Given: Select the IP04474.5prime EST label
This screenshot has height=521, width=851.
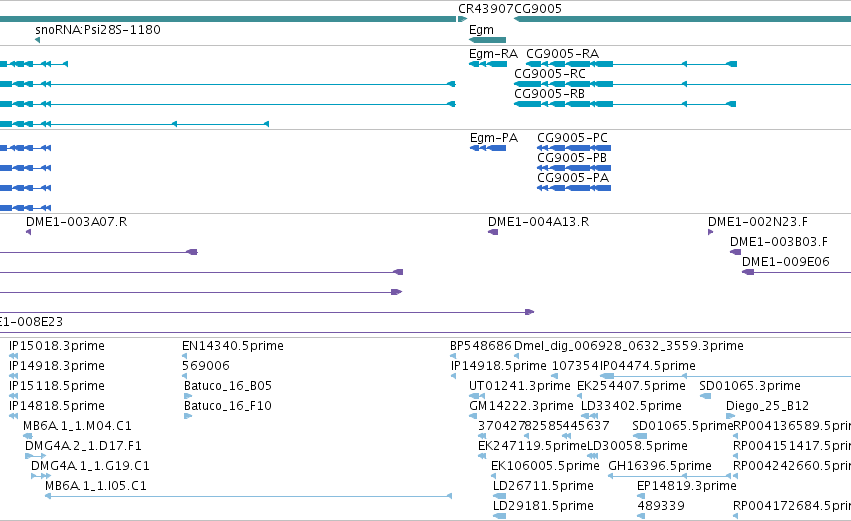Looking at the screenshot, I should (647, 366).
